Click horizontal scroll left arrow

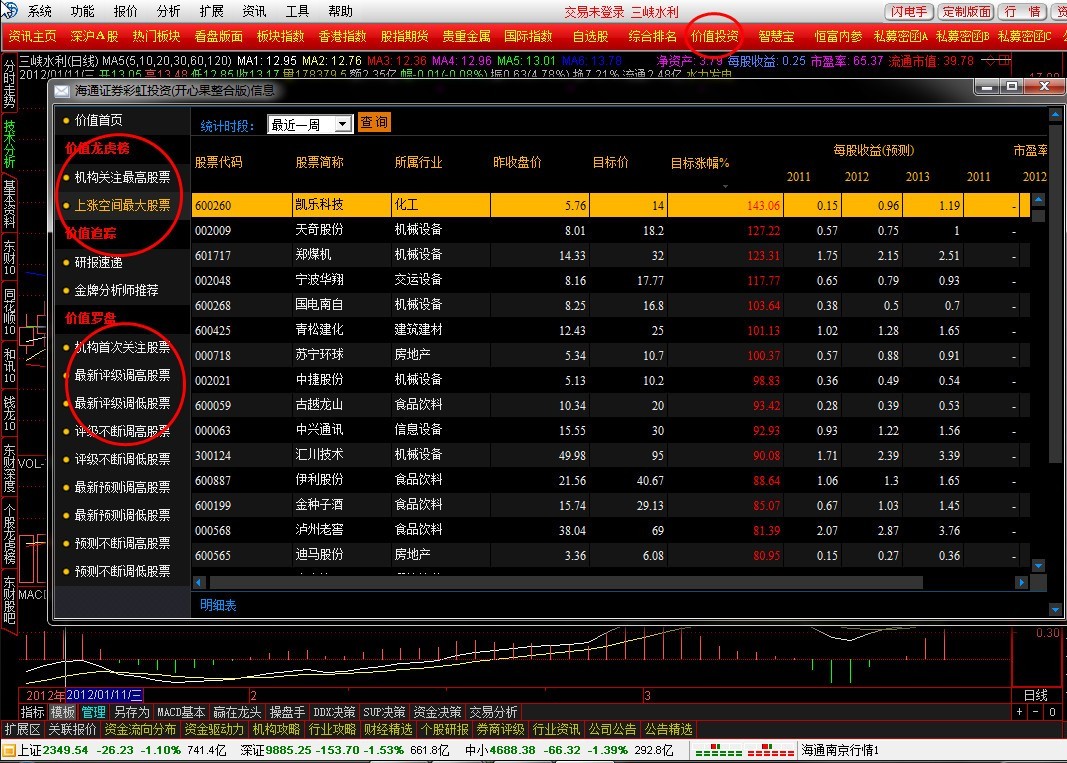click(x=199, y=583)
